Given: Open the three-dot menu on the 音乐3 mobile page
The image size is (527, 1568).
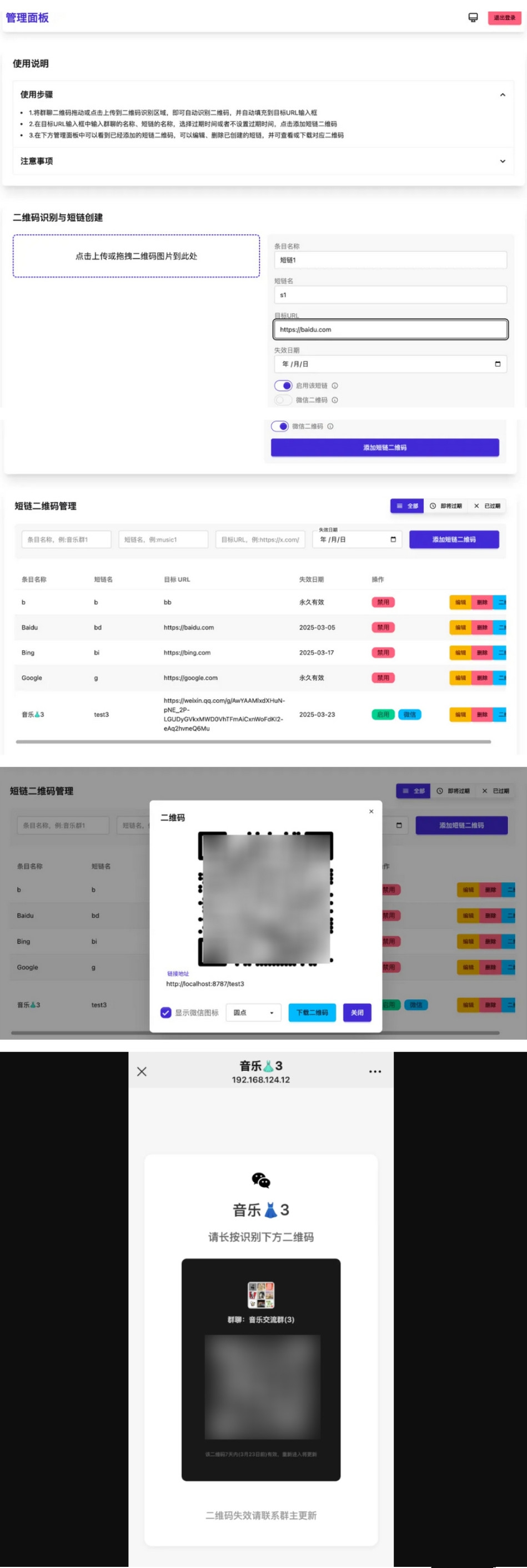Looking at the screenshot, I should click(x=375, y=1071).
